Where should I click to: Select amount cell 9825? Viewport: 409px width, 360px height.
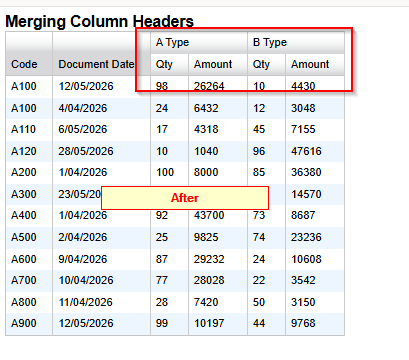(x=218, y=237)
